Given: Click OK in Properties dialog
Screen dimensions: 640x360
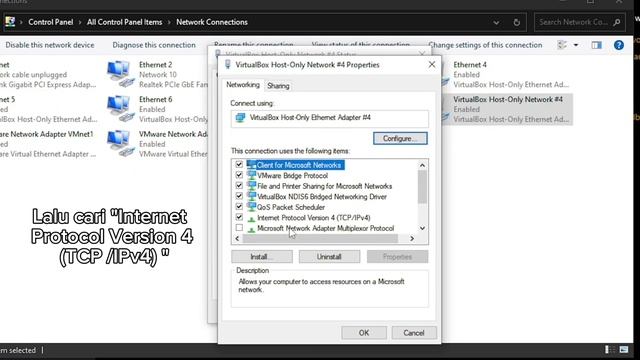Looking at the screenshot, I should point(364,333).
